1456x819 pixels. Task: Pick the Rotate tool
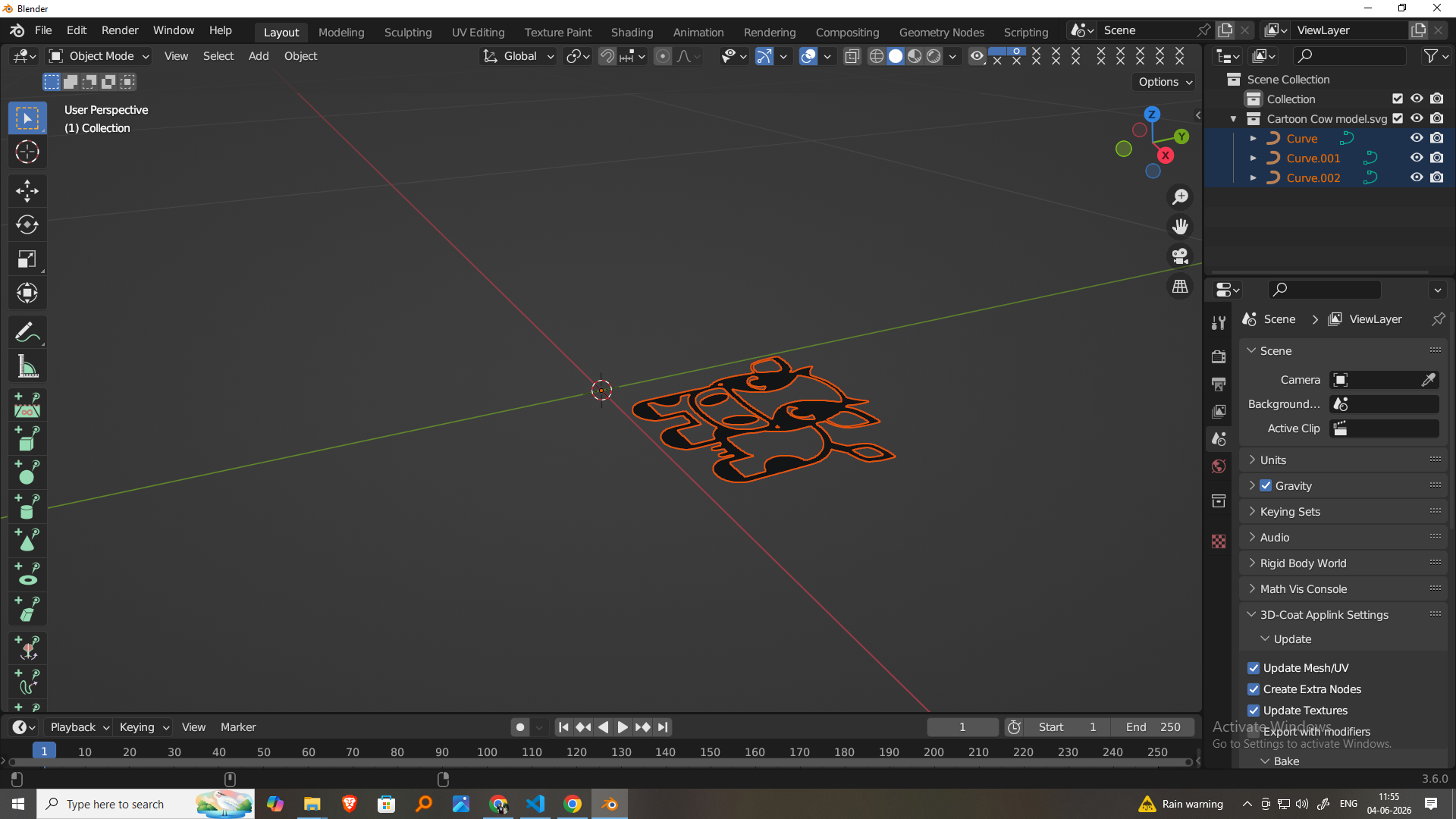[27, 224]
